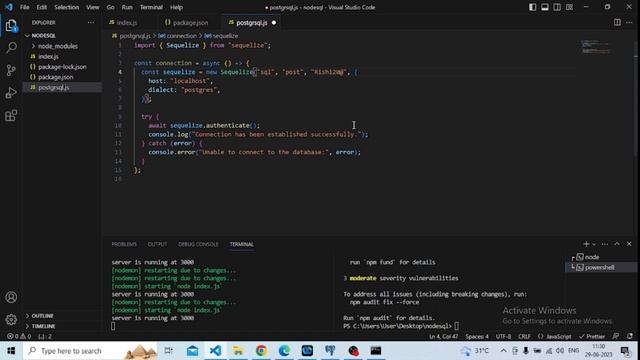Toggle primary side bar layout icon
The image size is (640, 360).
[x=533, y=7]
